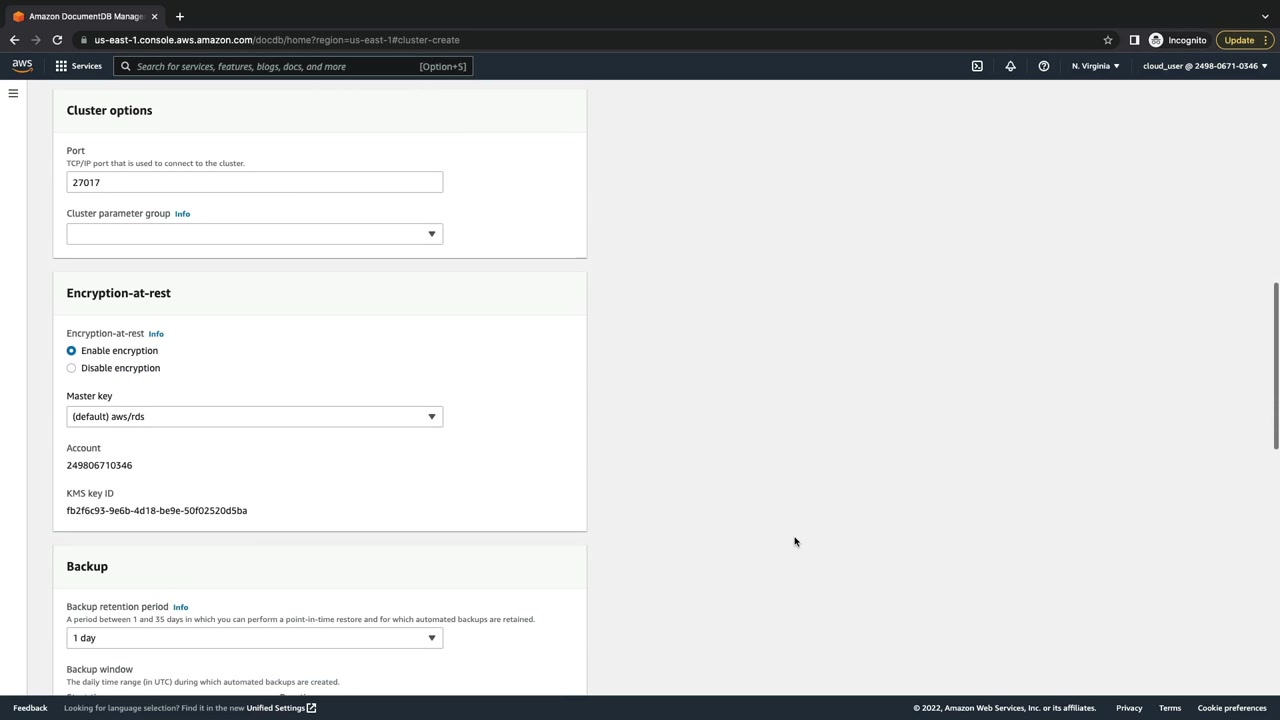Open the help question-mark icon

1043,66
